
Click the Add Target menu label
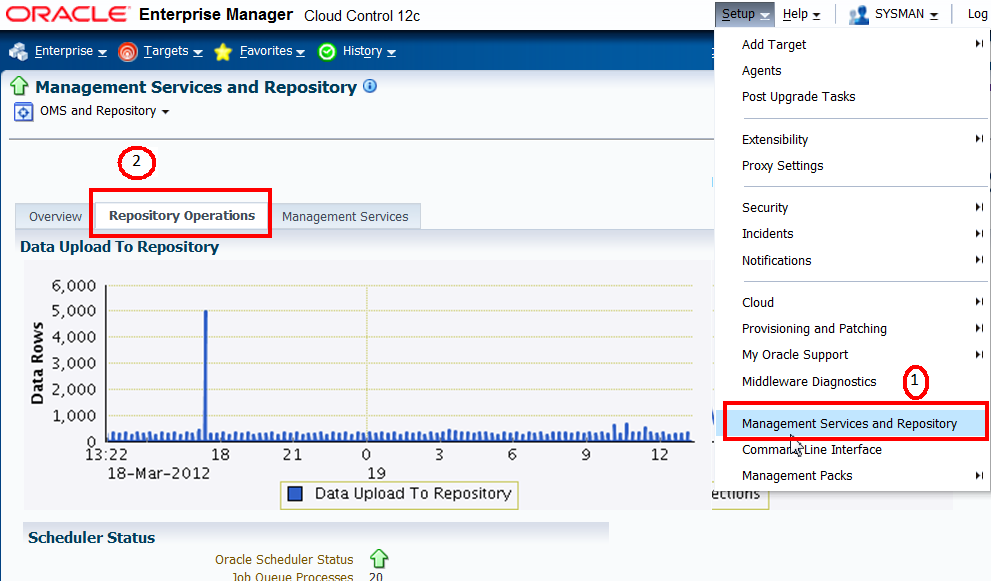point(774,44)
